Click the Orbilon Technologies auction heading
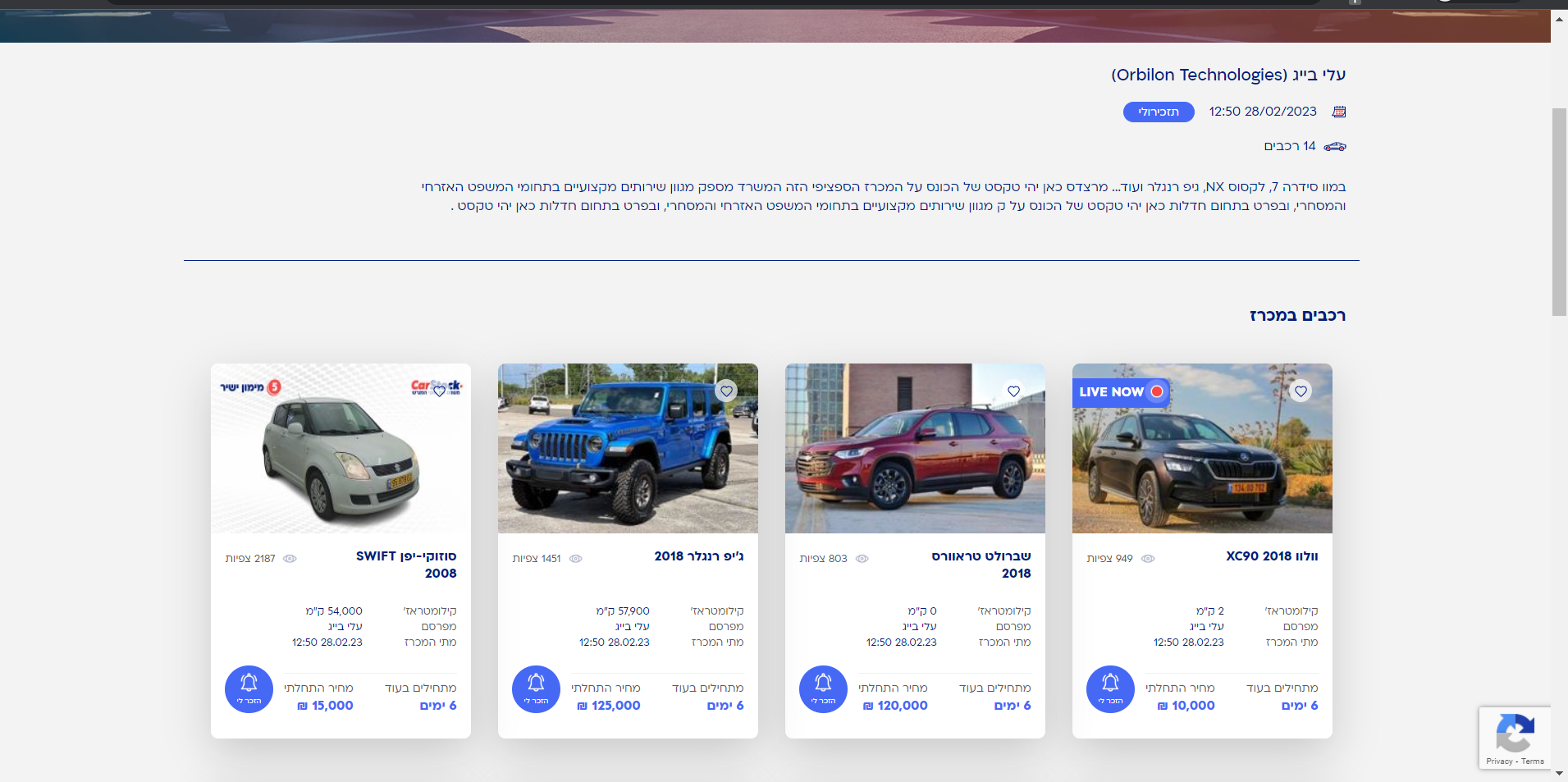Image resolution: width=1568 pixels, height=782 pixels. tap(1228, 75)
